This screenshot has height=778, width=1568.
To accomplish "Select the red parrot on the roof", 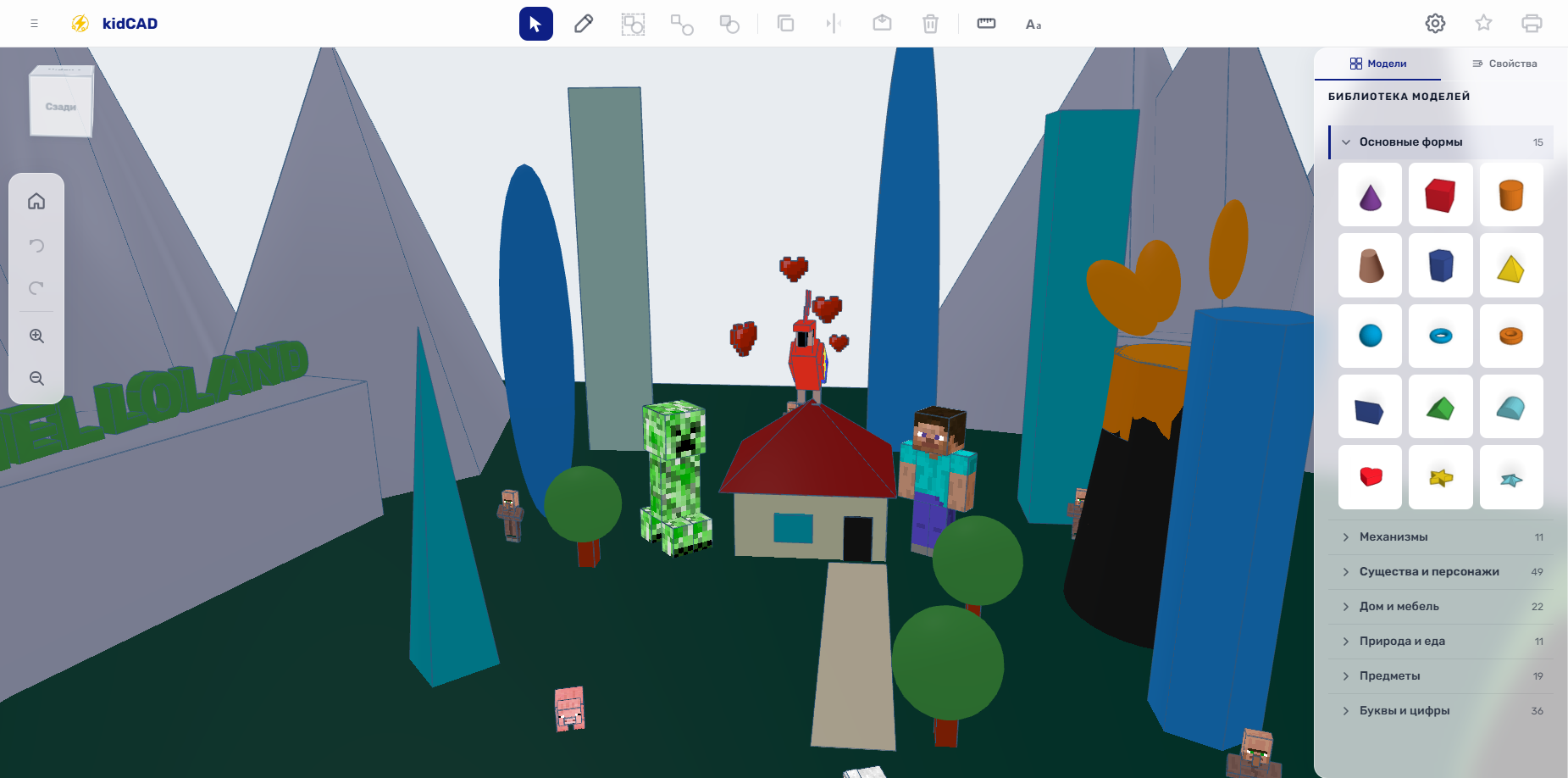I will click(x=807, y=356).
